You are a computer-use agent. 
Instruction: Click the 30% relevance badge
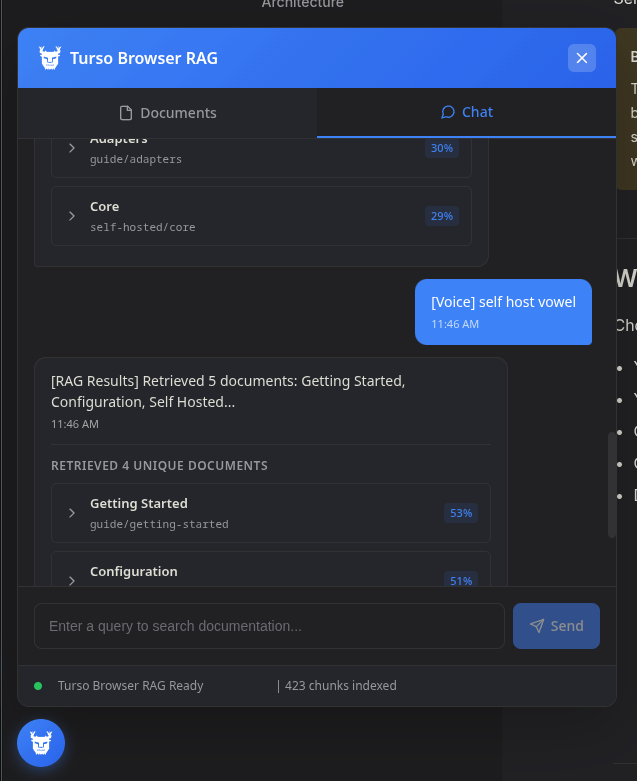(441, 148)
